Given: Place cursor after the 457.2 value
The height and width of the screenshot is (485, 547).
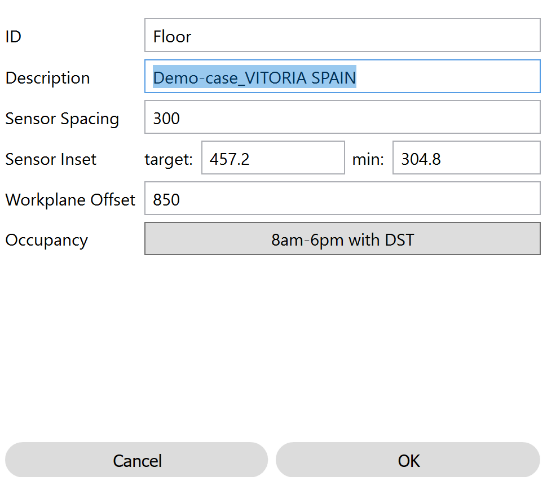Looking at the screenshot, I should (250, 159).
